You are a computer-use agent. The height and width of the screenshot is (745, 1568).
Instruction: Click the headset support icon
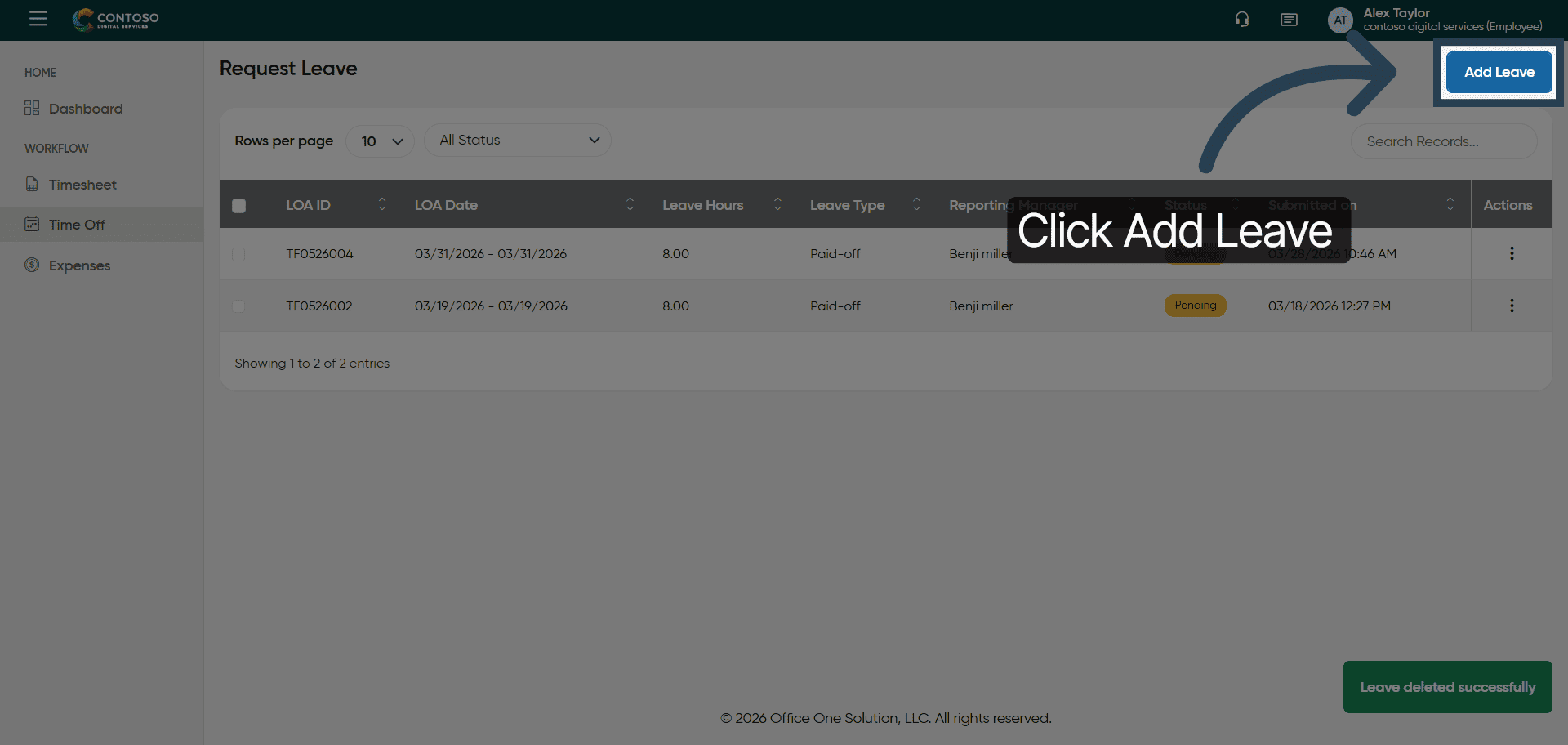(x=1242, y=20)
